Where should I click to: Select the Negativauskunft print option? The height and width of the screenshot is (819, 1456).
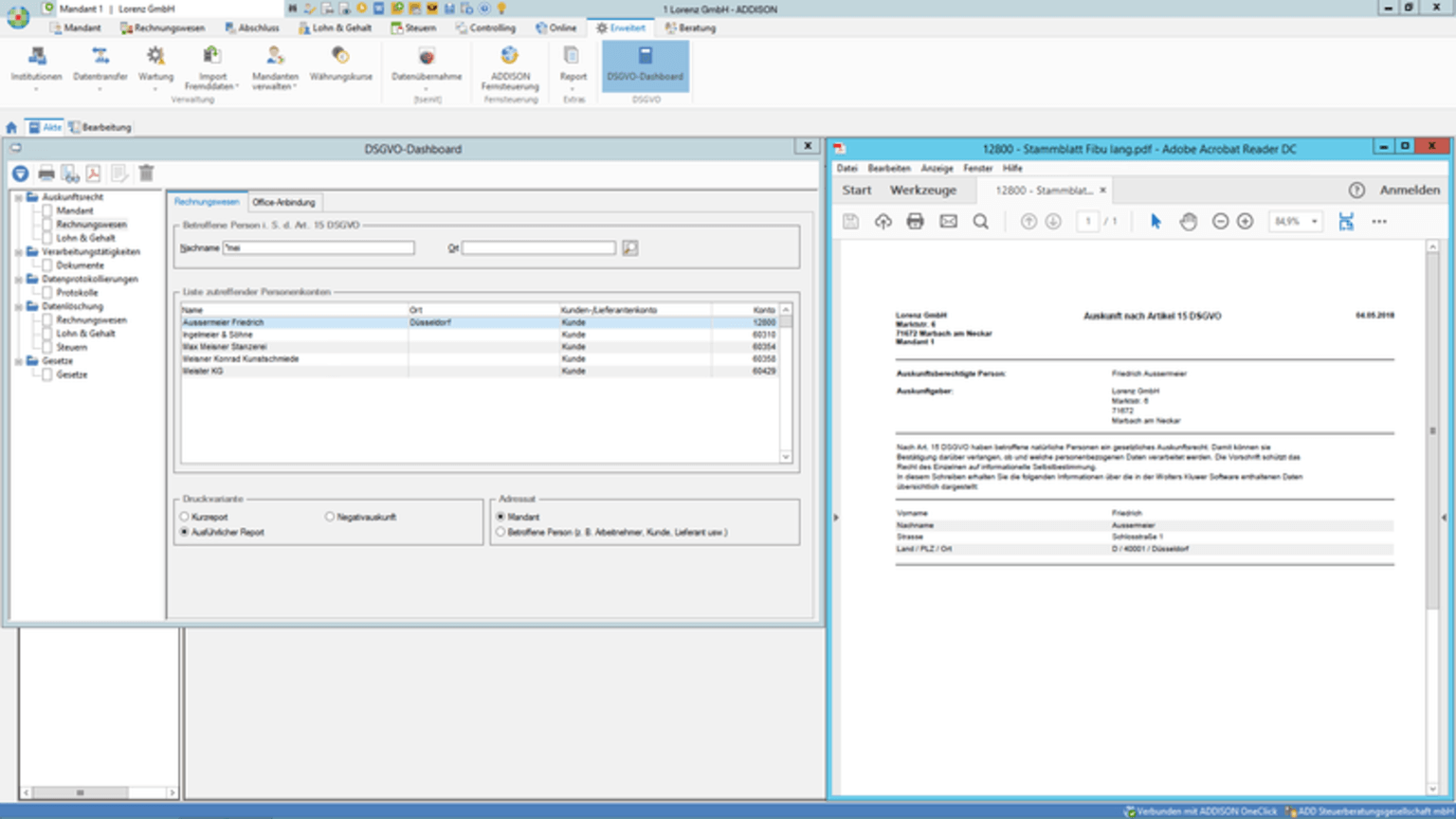[x=330, y=518]
